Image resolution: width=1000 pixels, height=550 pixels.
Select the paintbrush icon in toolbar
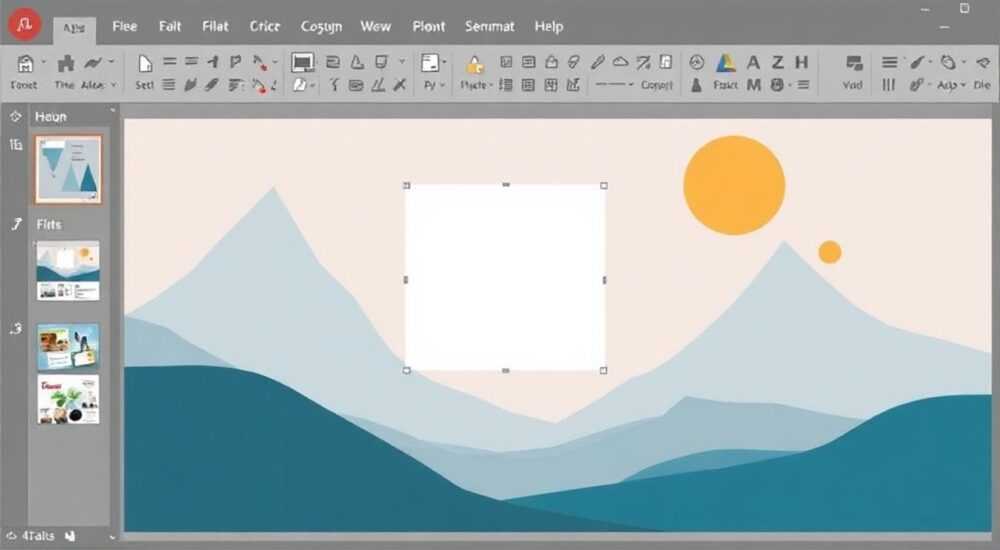918,62
